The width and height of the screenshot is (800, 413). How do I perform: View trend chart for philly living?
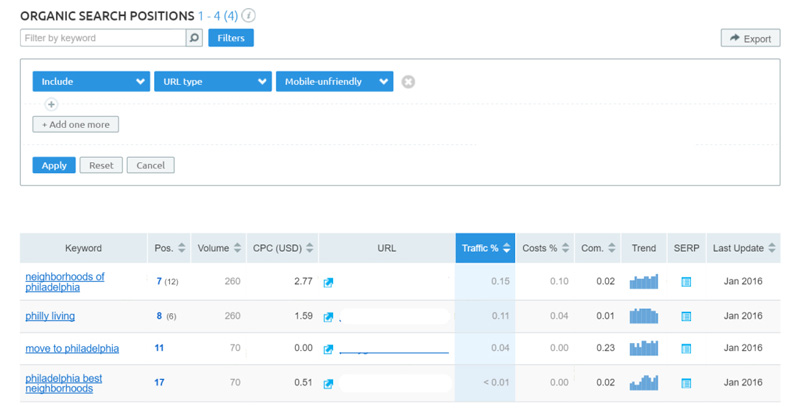(644, 316)
